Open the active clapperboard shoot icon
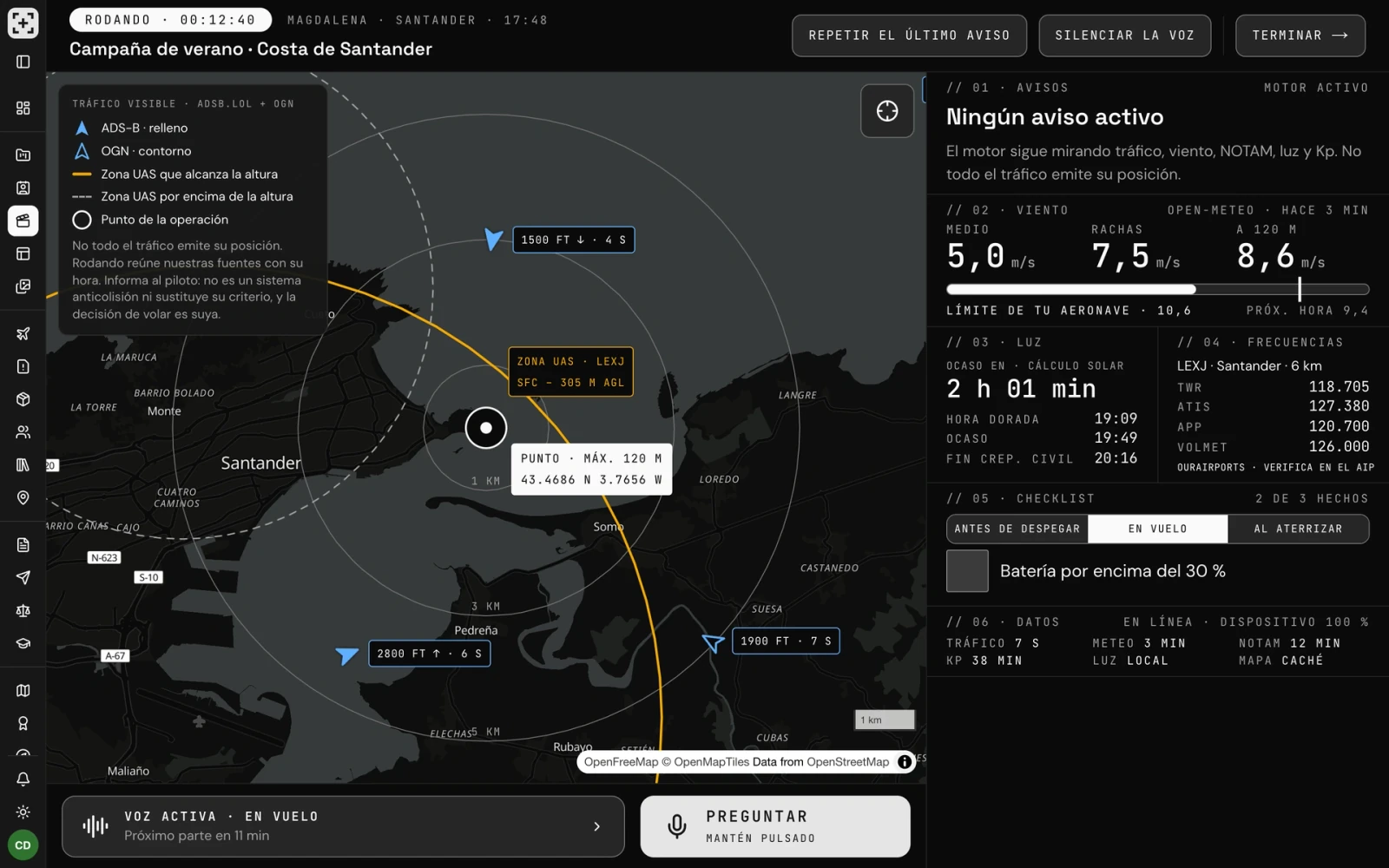 23,220
